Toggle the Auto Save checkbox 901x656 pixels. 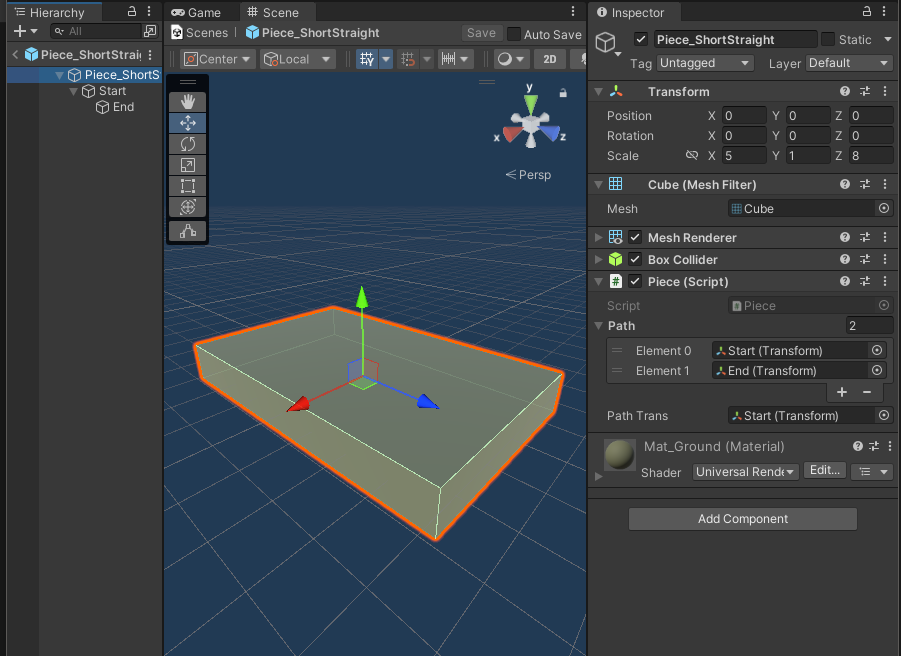[514, 34]
